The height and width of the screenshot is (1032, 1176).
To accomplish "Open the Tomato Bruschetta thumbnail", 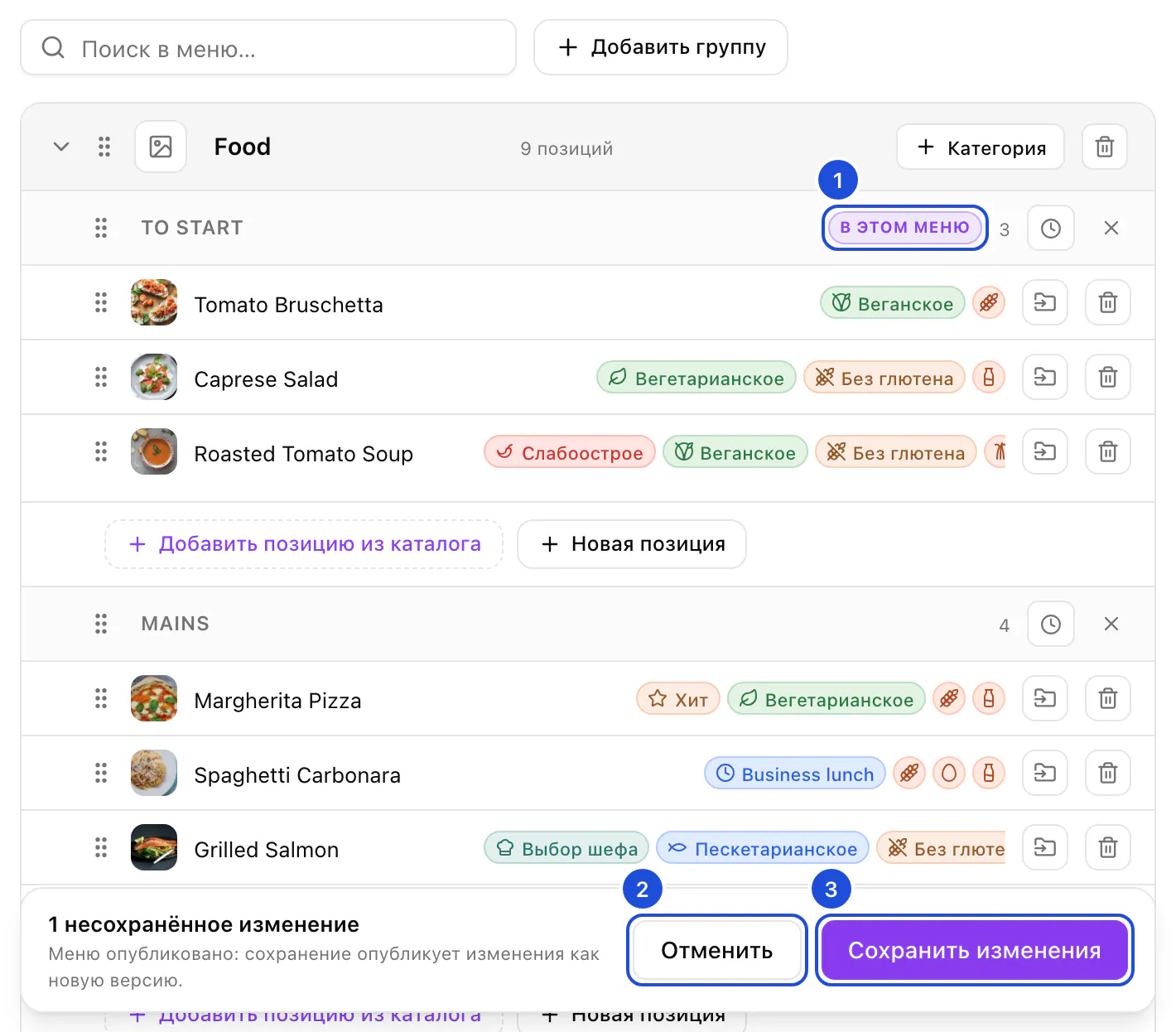I will [154, 303].
